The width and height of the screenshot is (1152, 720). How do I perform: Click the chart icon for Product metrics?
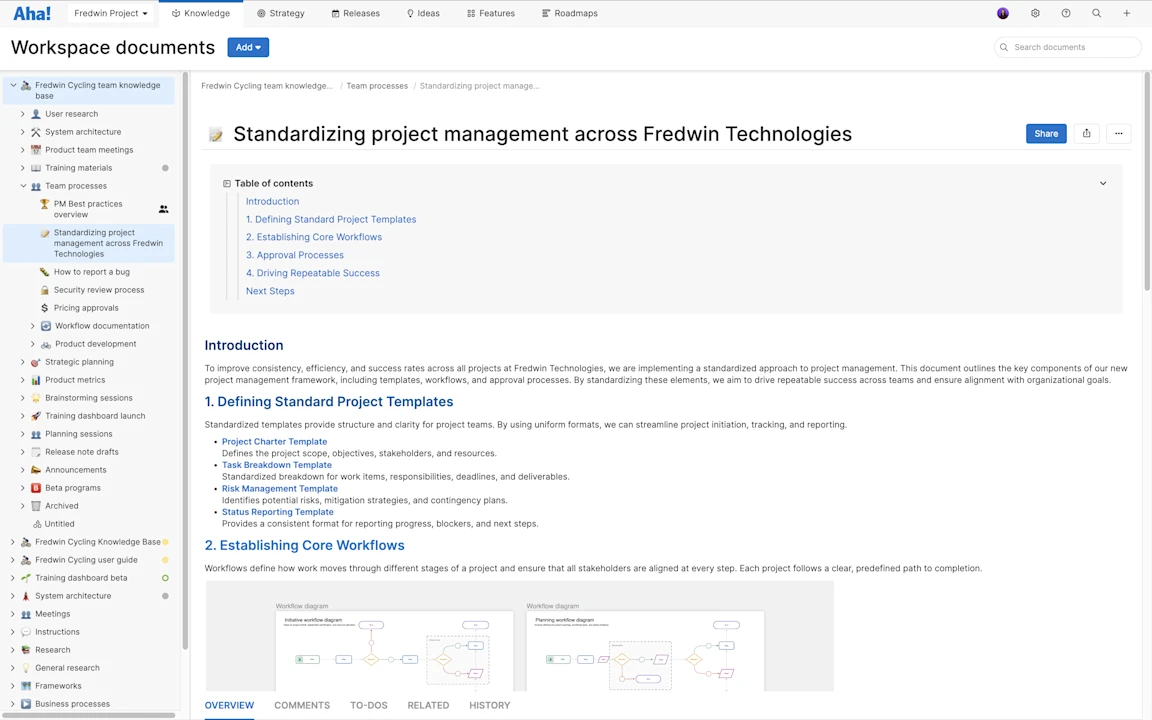(35, 380)
